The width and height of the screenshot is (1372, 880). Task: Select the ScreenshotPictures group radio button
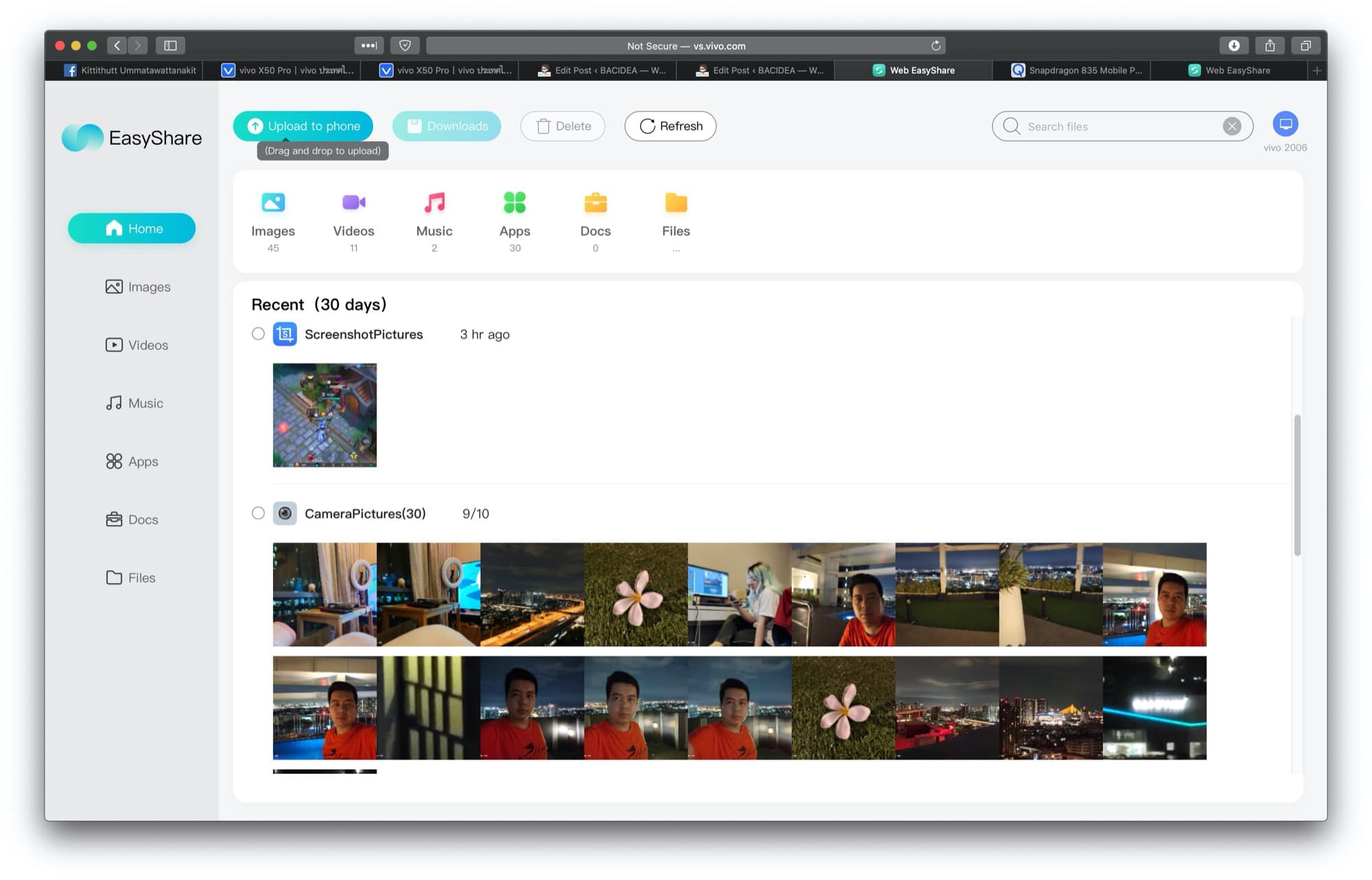point(258,334)
